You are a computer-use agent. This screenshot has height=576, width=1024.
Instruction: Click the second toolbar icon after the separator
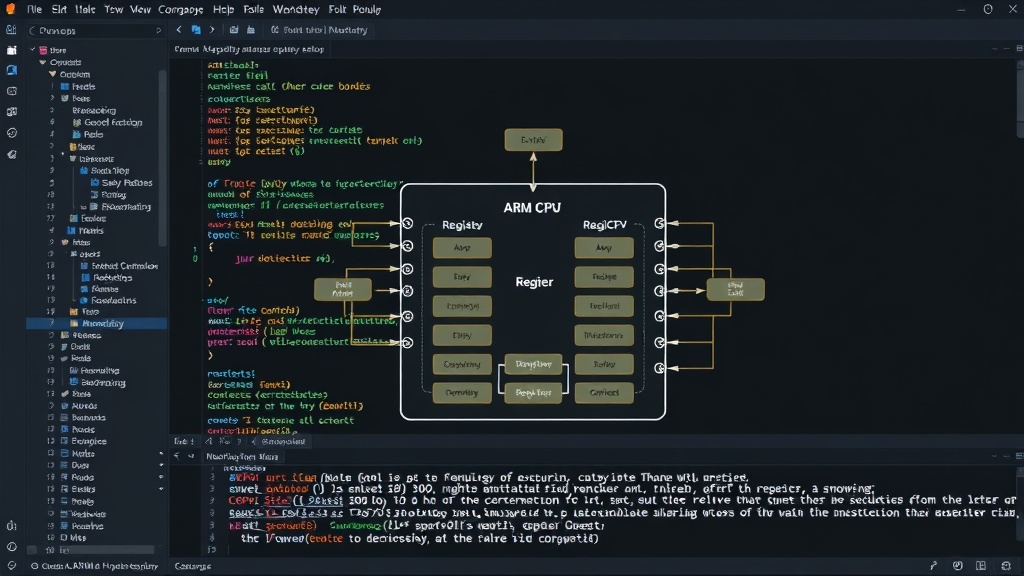(x=251, y=29)
